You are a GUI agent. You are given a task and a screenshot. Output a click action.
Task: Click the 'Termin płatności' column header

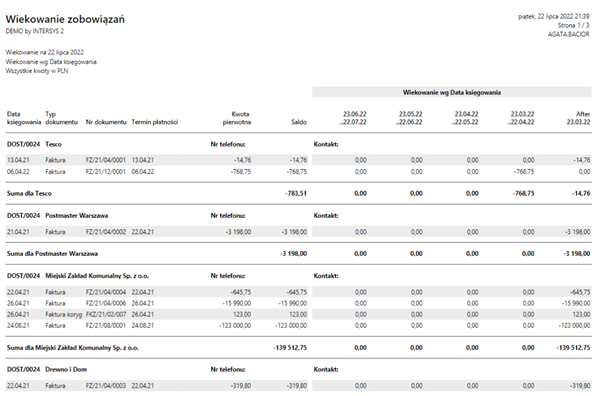pos(155,122)
